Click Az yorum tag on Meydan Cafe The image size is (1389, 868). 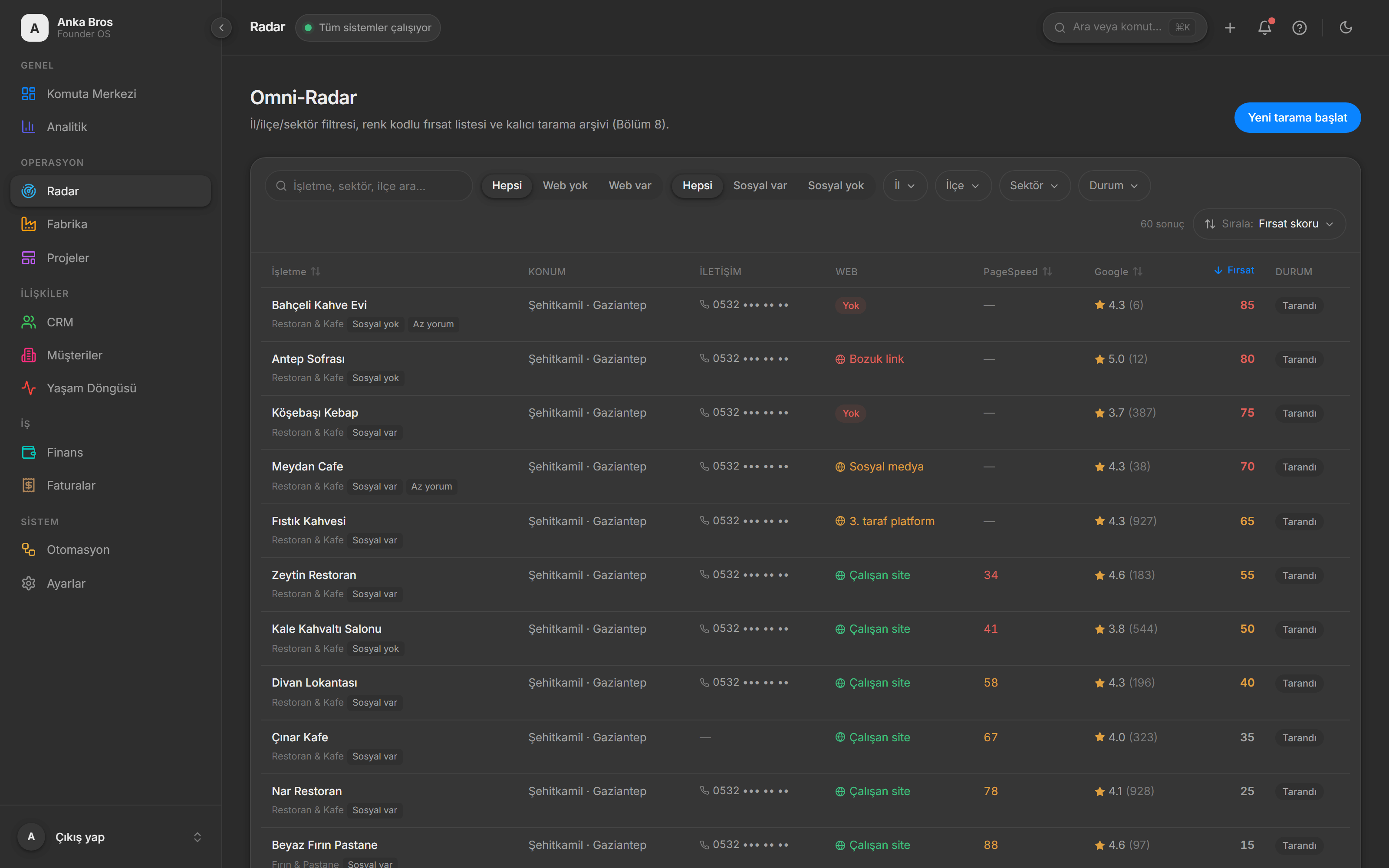(431, 486)
